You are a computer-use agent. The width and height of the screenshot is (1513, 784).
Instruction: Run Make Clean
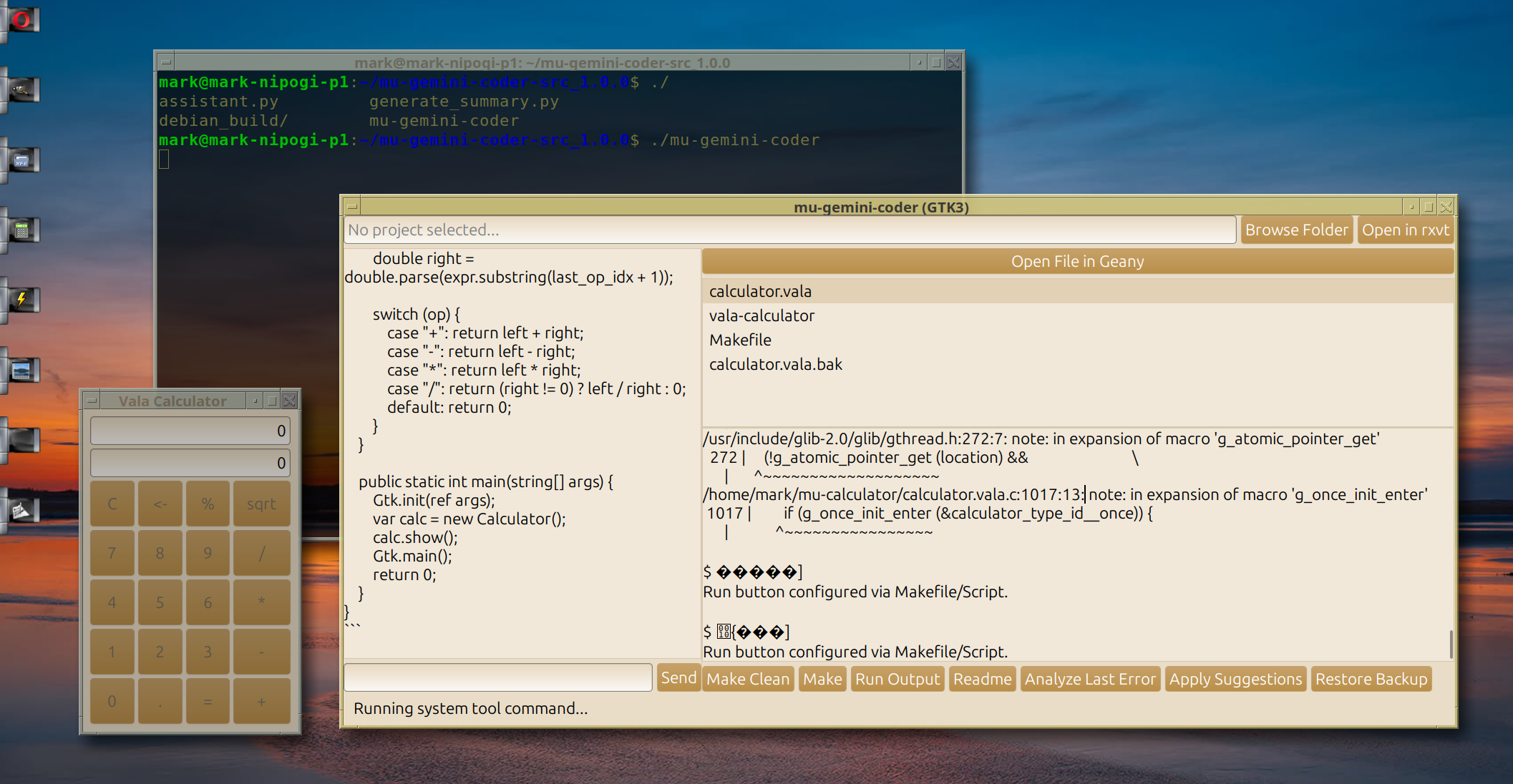click(748, 679)
